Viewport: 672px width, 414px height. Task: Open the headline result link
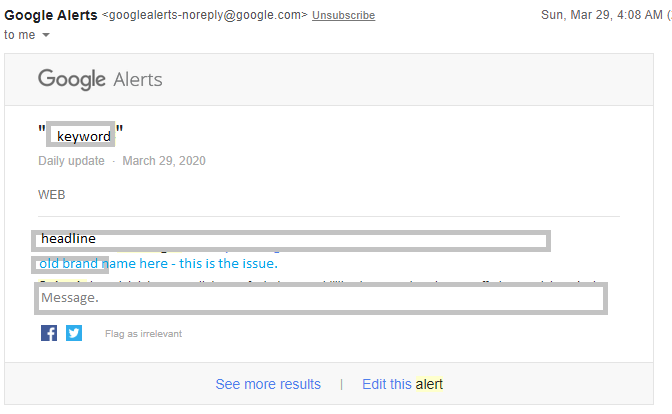(x=291, y=240)
